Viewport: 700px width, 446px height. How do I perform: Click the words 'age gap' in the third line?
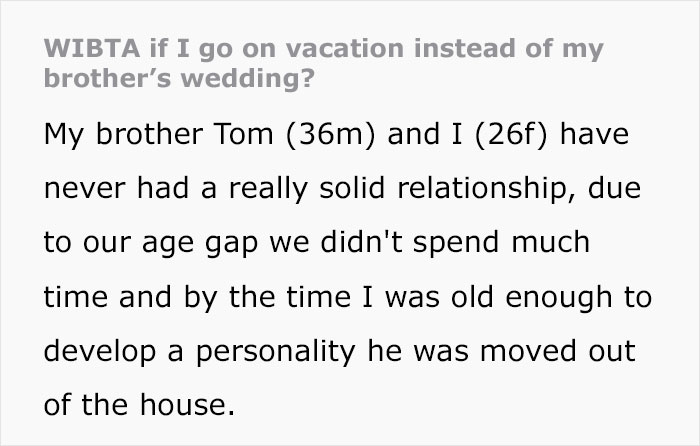coord(200,243)
